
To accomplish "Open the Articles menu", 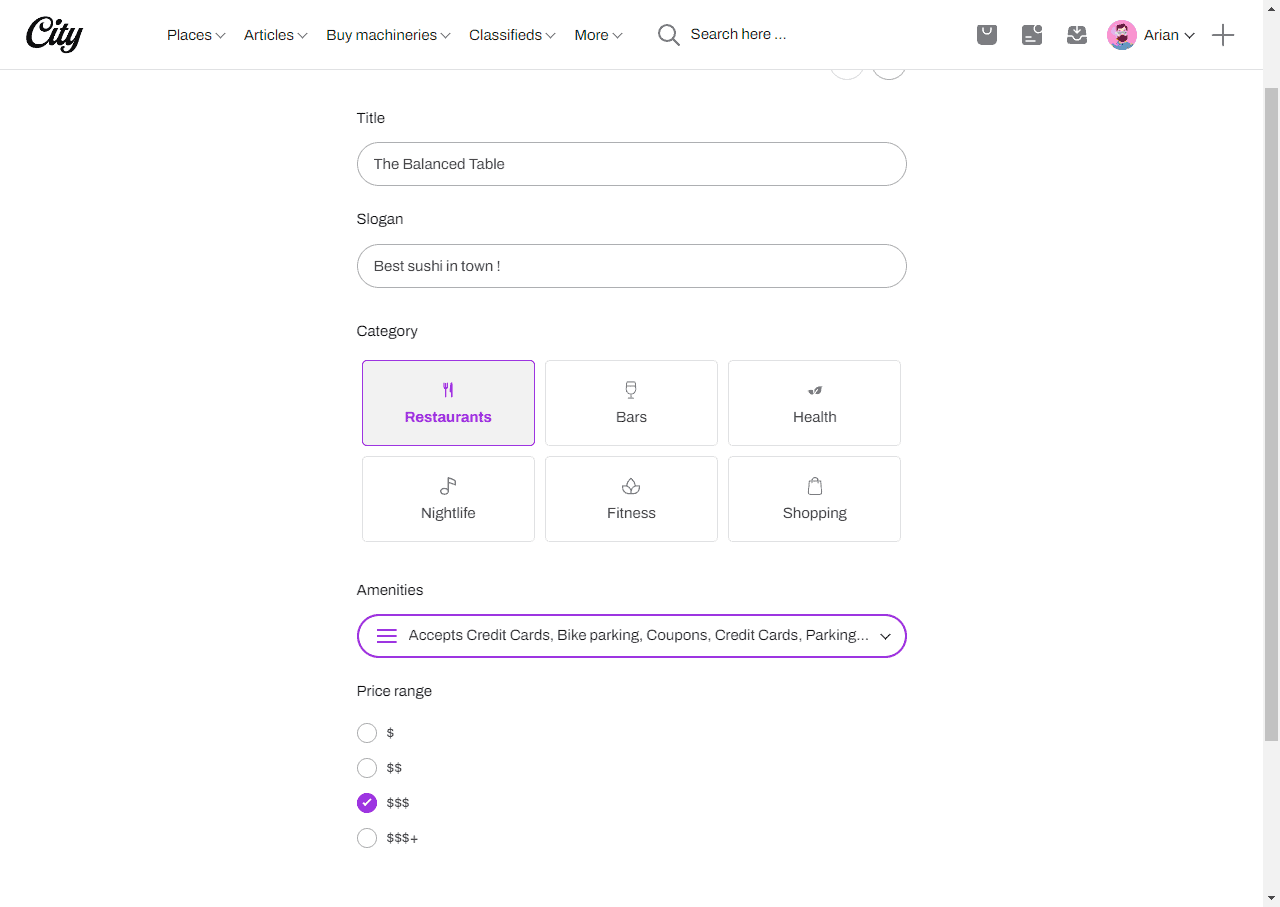I will pyautogui.click(x=274, y=34).
